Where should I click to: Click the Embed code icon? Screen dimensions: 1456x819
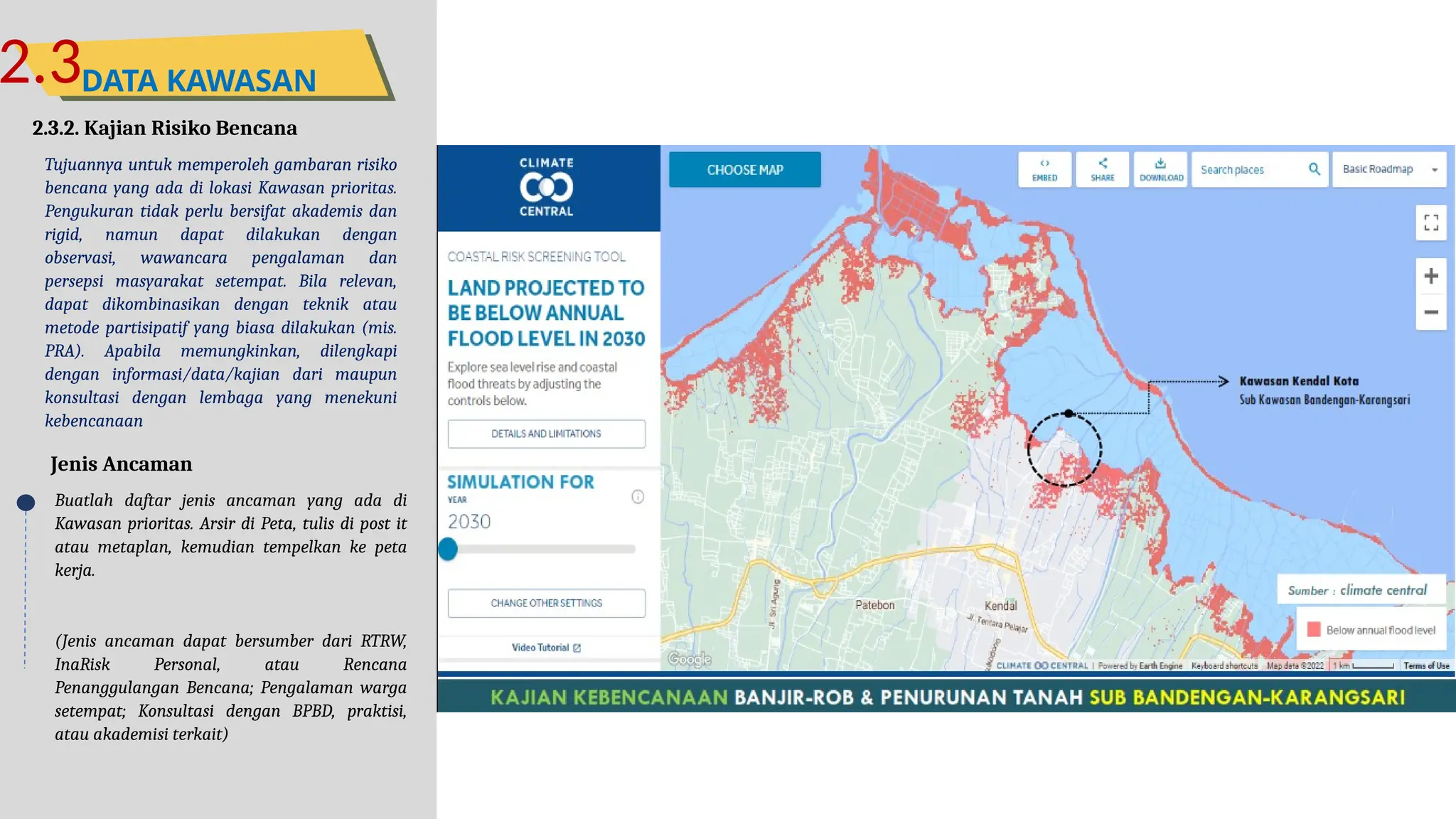[x=1044, y=169]
